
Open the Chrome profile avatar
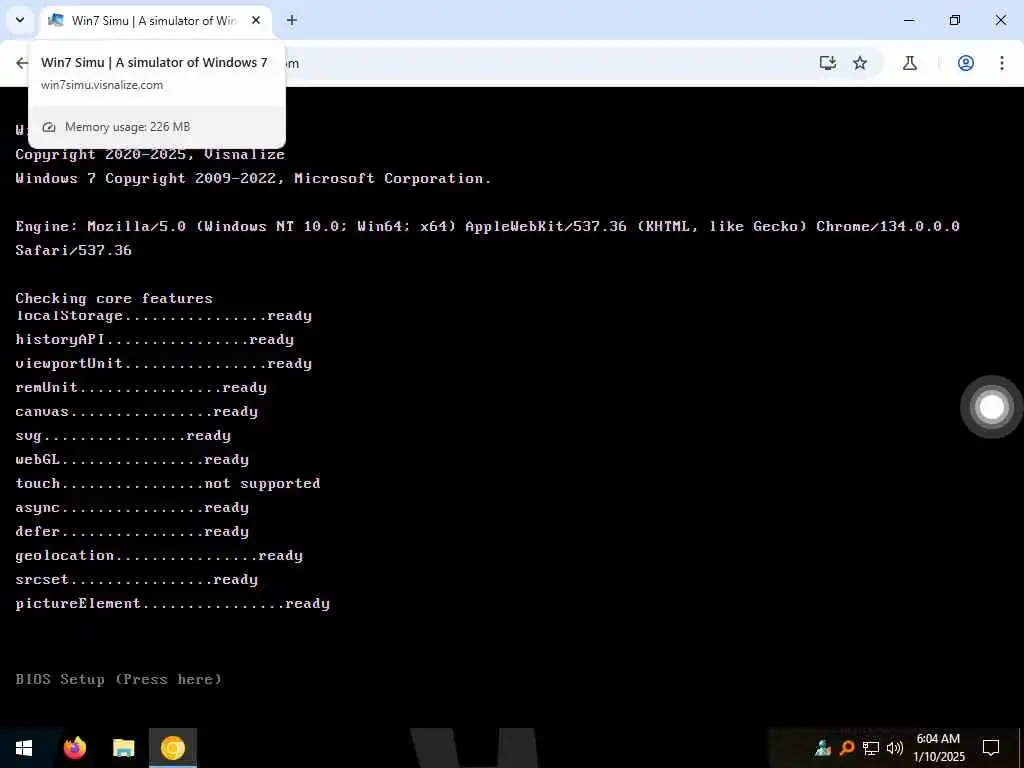point(966,63)
